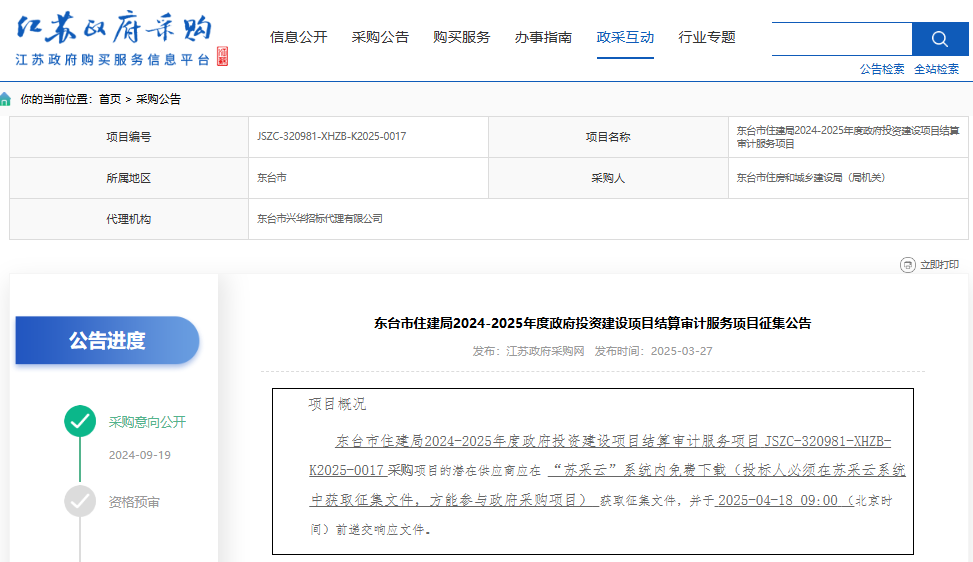The image size is (973, 562).
Task: Focus the site search input field
Action: pyautogui.click(x=842, y=38)
